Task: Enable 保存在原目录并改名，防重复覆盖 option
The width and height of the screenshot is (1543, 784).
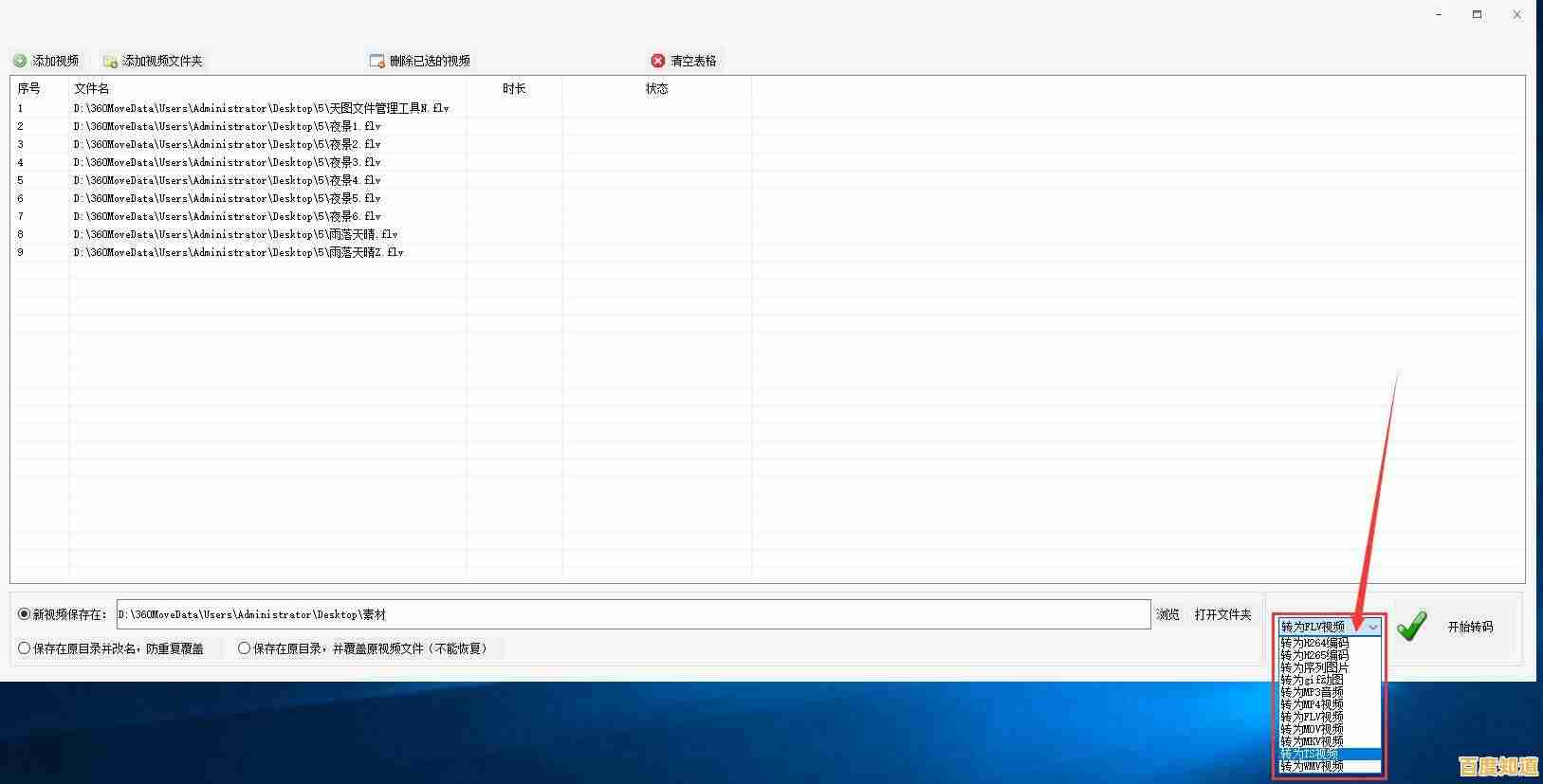Action: (25, 648)
